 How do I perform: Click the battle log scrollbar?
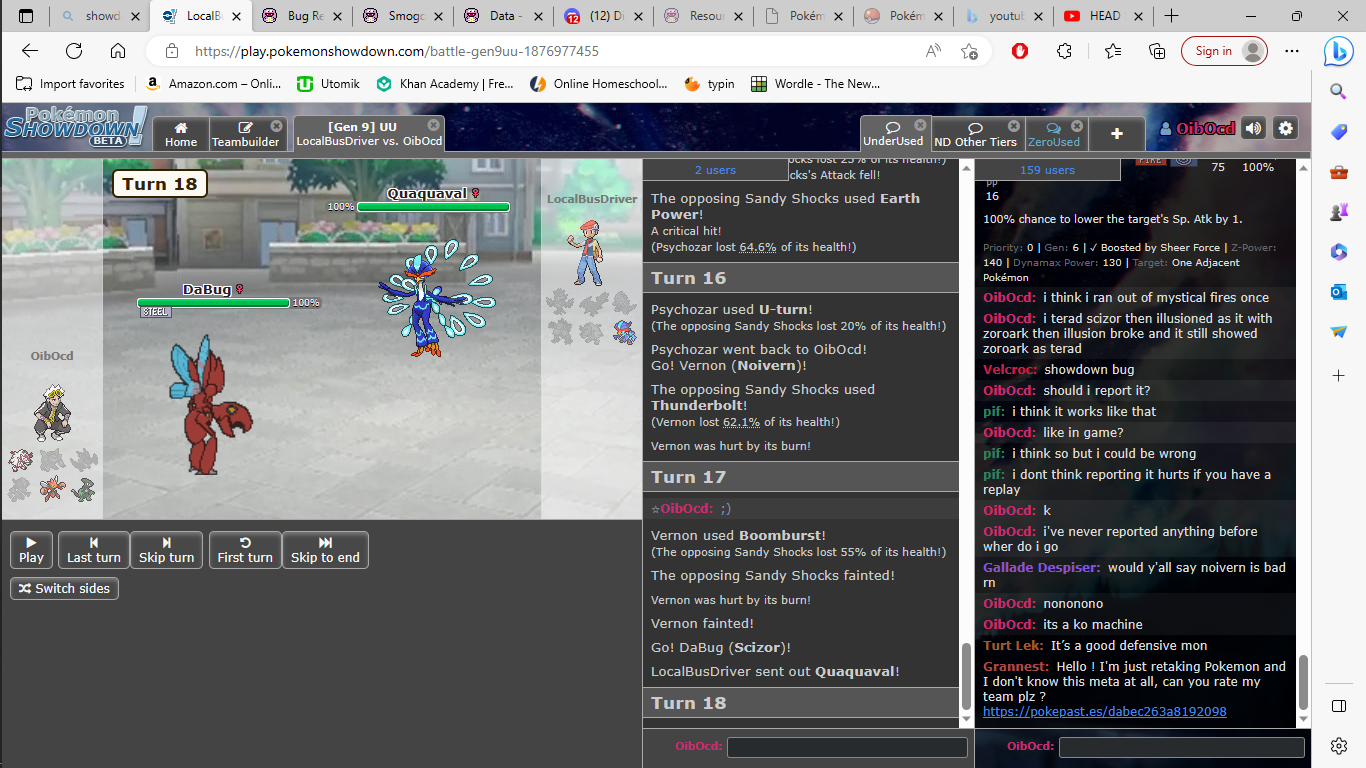point(966,677)
